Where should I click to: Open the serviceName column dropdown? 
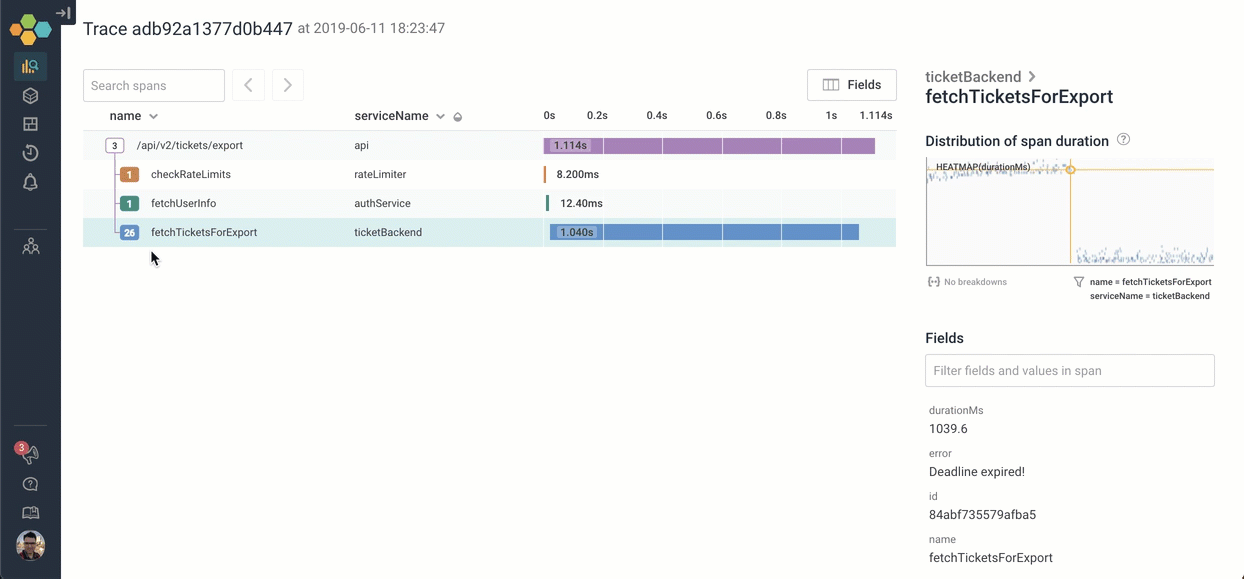[440, 117]
